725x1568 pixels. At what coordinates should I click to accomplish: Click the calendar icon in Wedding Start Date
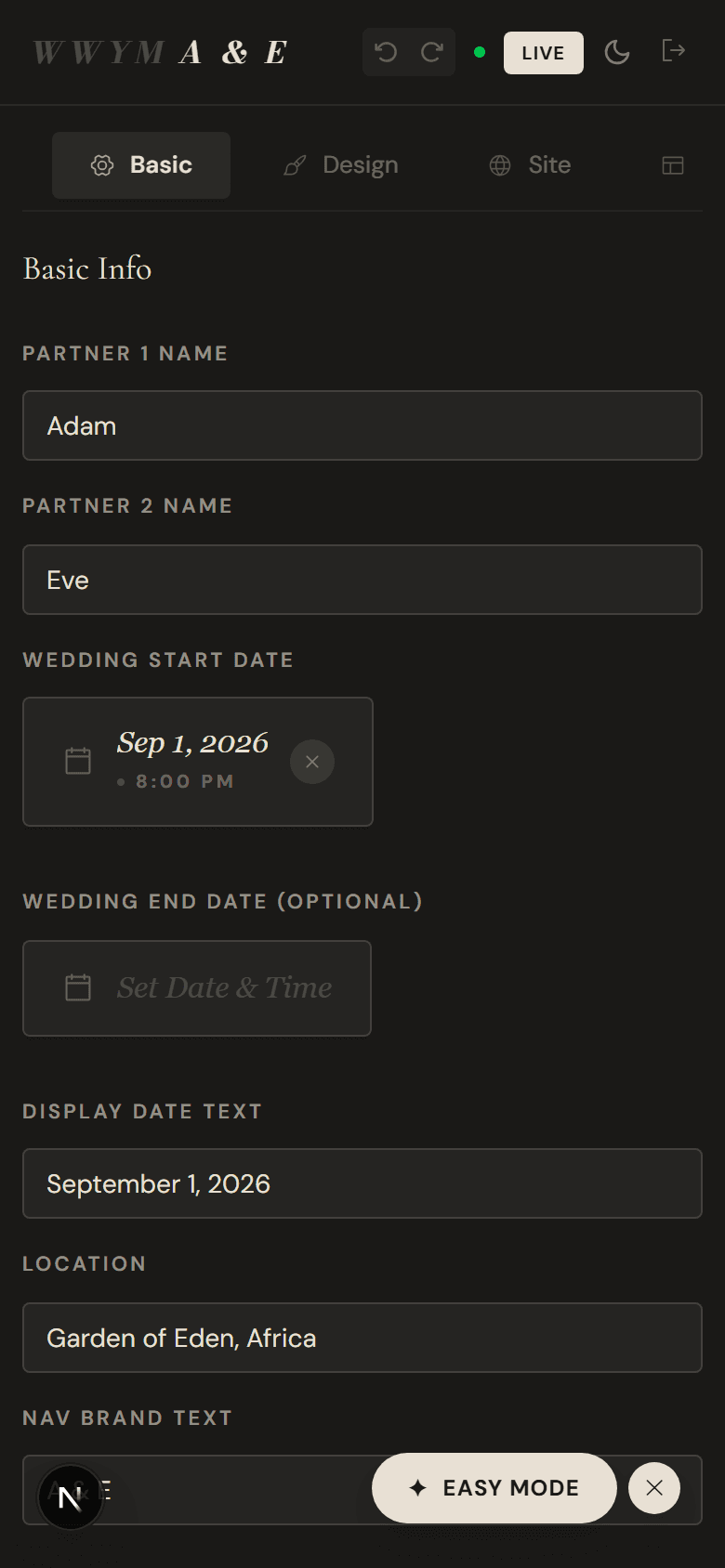[x=77, y=761]
